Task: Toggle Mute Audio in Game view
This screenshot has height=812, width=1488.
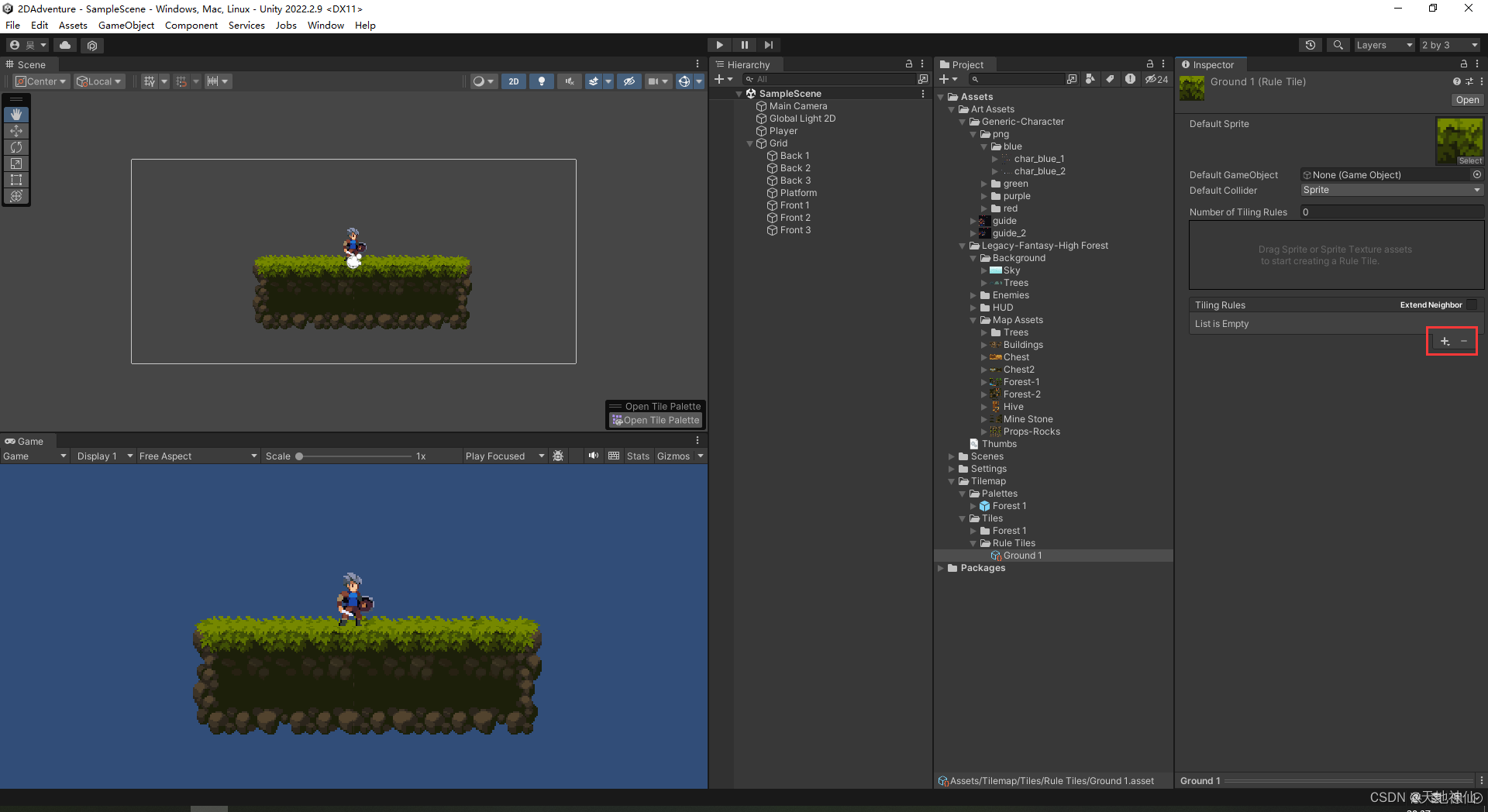Action: [594, 456]
